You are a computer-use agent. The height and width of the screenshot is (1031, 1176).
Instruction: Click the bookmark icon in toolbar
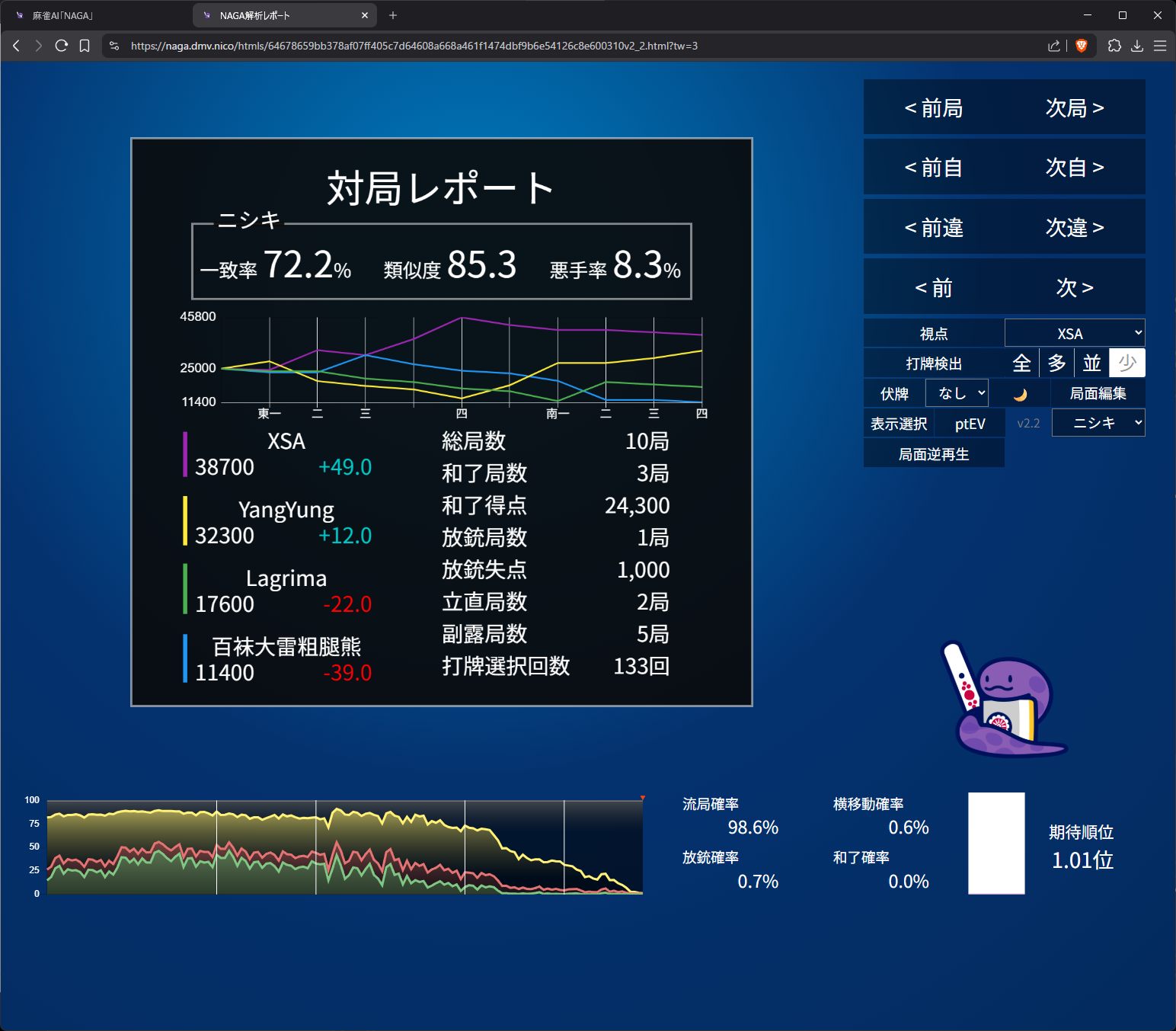click(x=85, y=46)
